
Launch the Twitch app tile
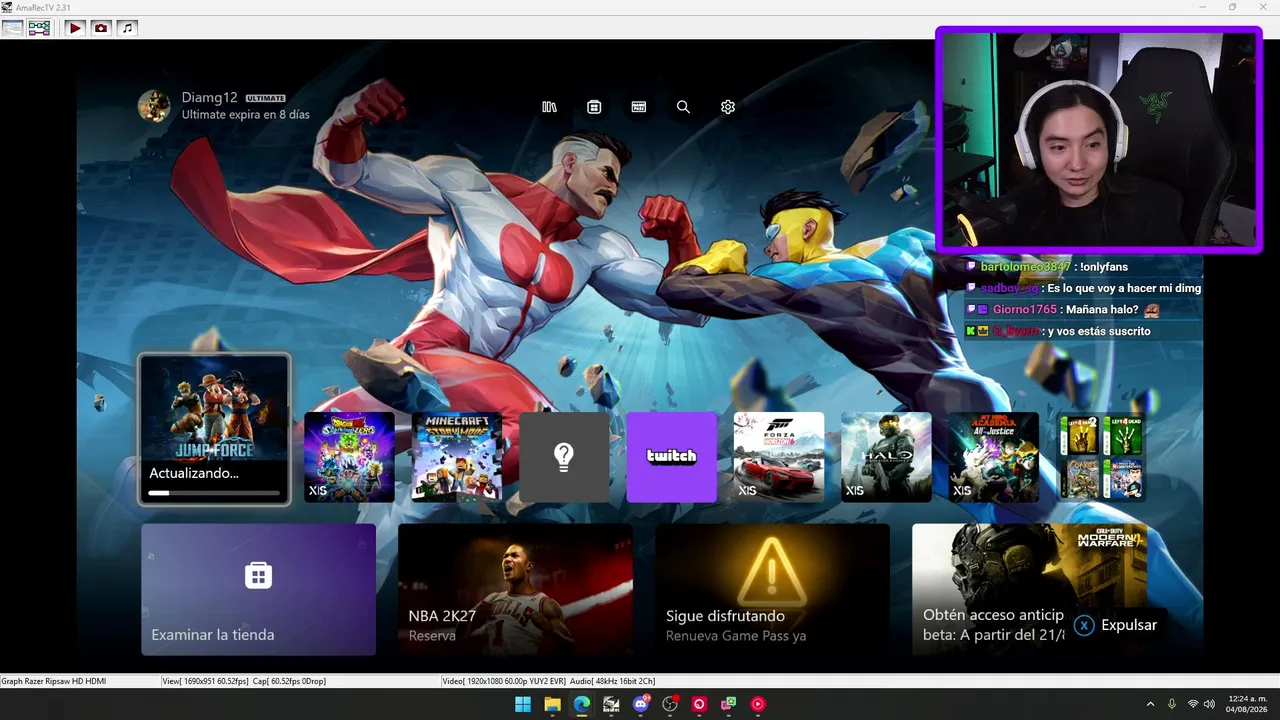pyautogui.click(x=672, y=457)
